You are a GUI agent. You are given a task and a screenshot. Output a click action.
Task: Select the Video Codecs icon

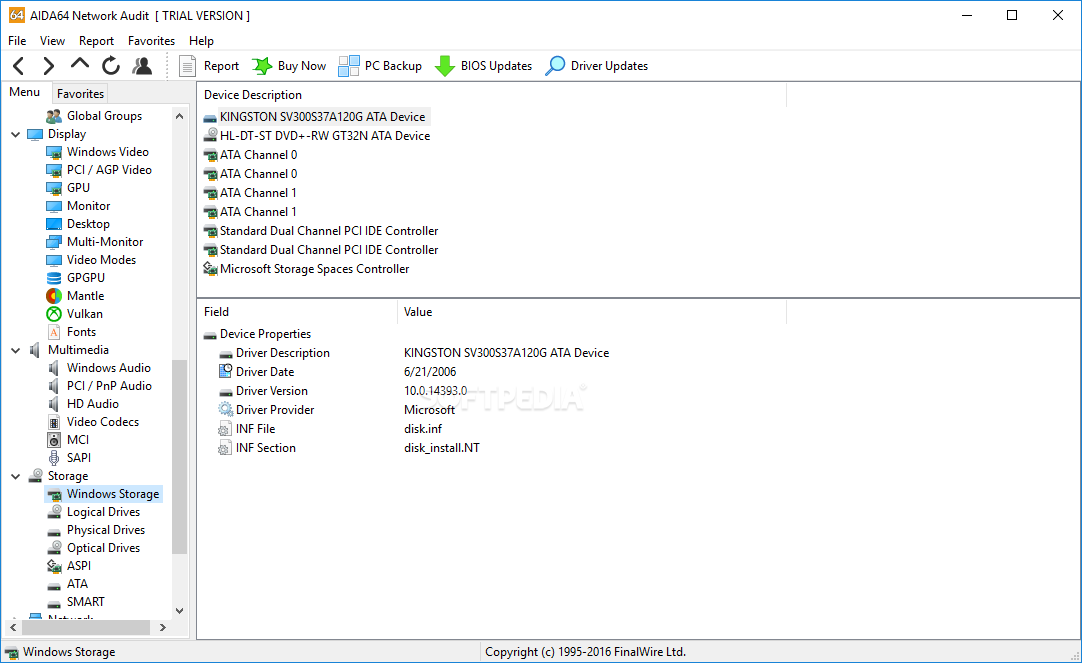pos(54,422)
